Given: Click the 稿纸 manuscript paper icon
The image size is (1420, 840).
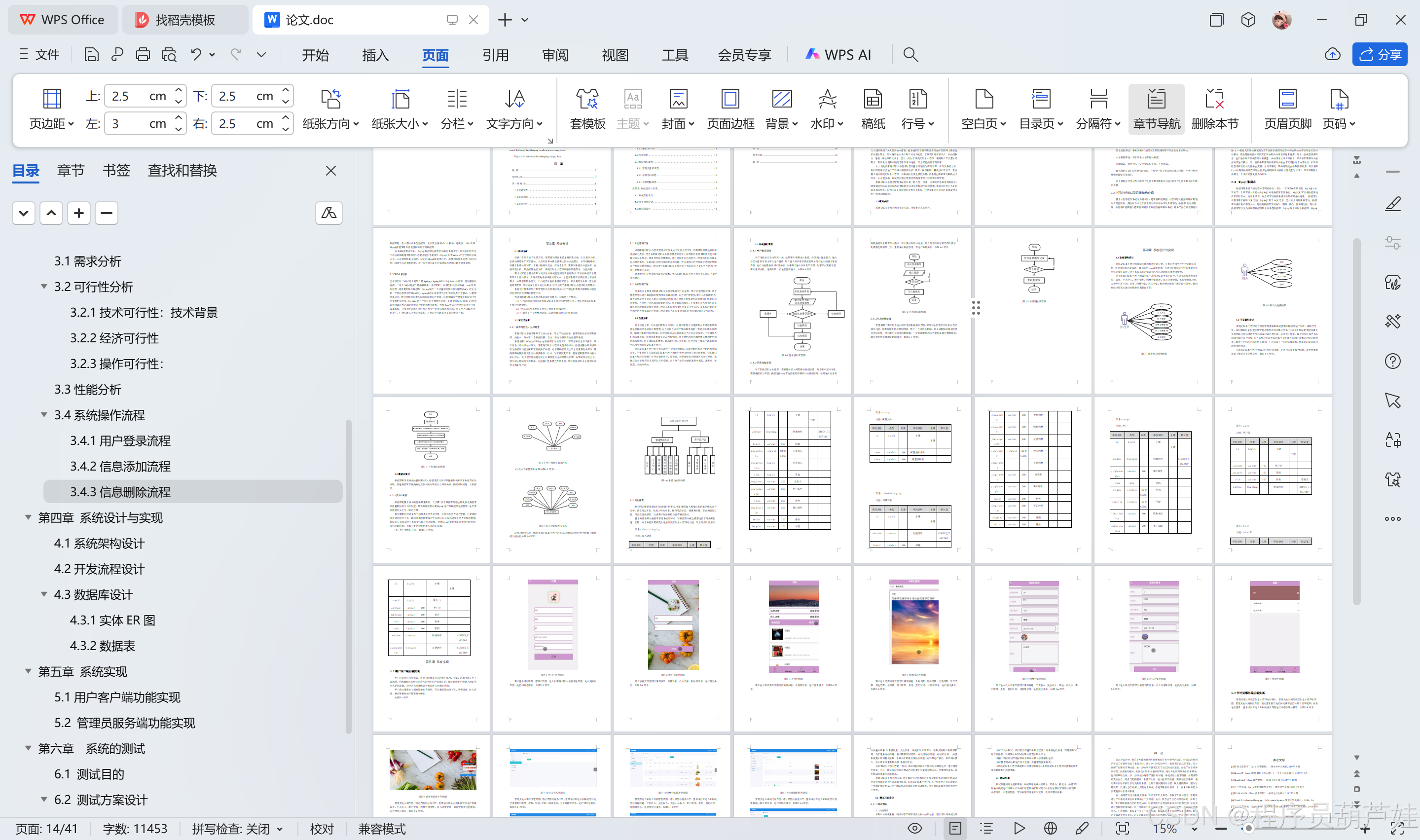Looking at the screenshot, I should [x=873, y=109].
